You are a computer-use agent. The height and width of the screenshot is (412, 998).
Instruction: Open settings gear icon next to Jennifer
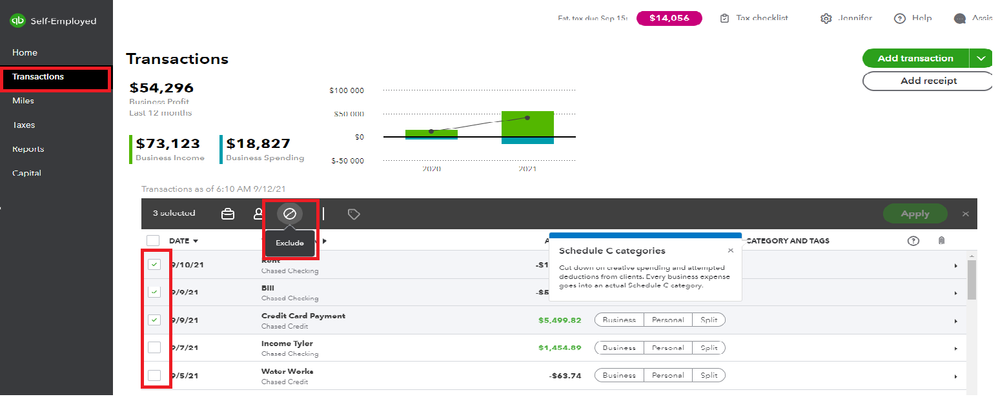click(x=826, y=18)
